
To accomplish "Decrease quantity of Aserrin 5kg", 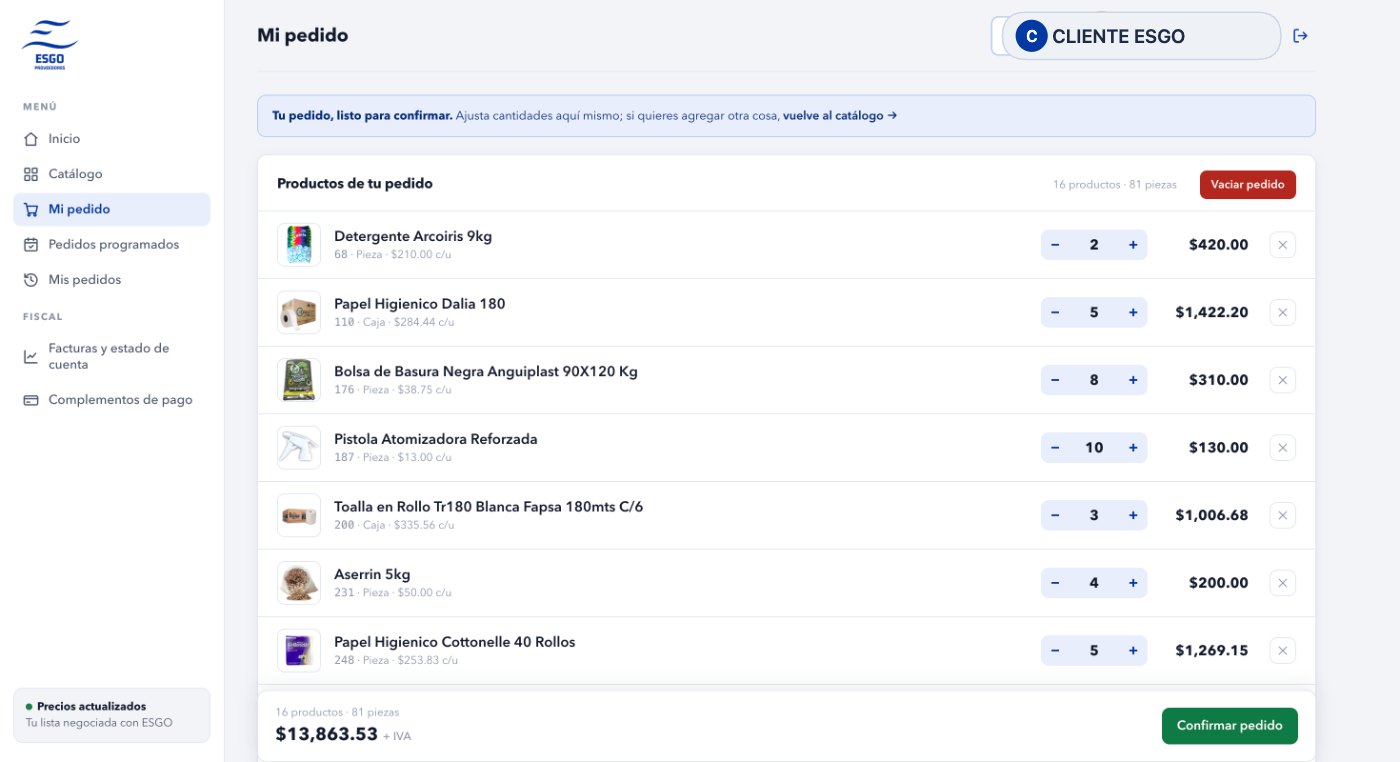I will (1055, 583).
